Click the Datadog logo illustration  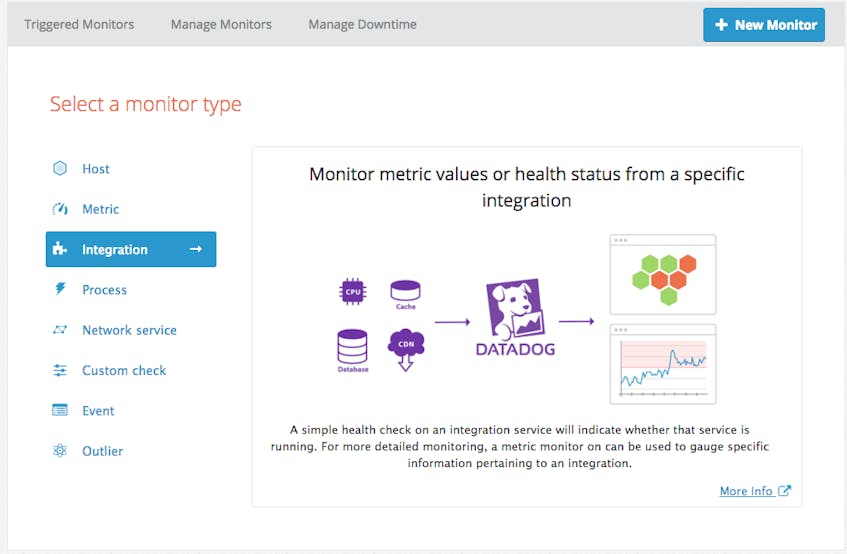(x=515, y=317)
